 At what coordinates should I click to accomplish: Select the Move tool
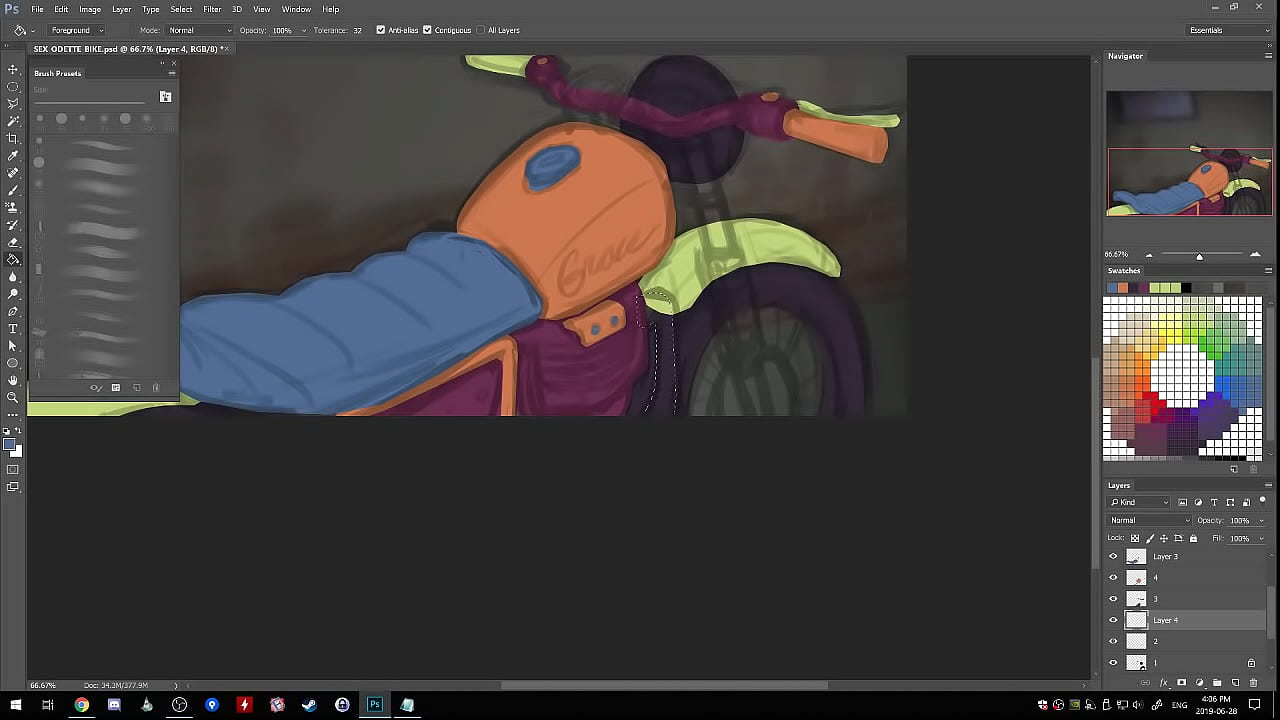coord(13,69)
